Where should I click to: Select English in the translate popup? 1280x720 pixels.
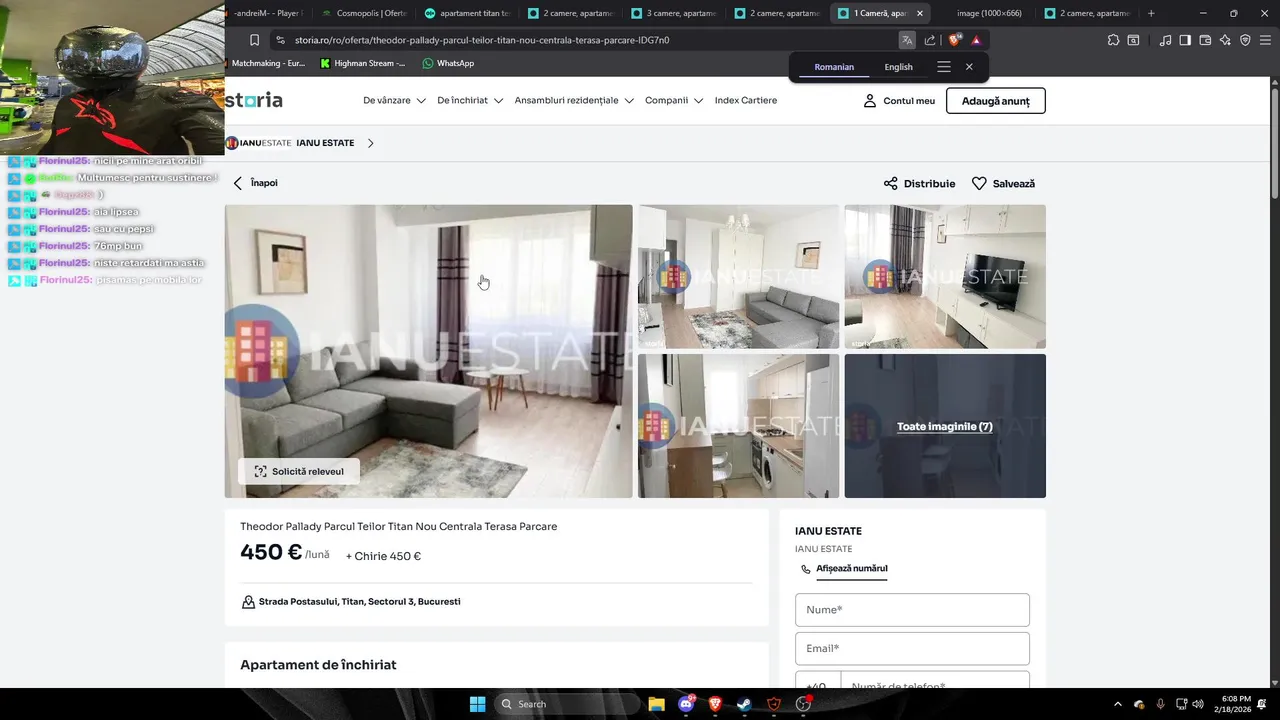[898, 67]
